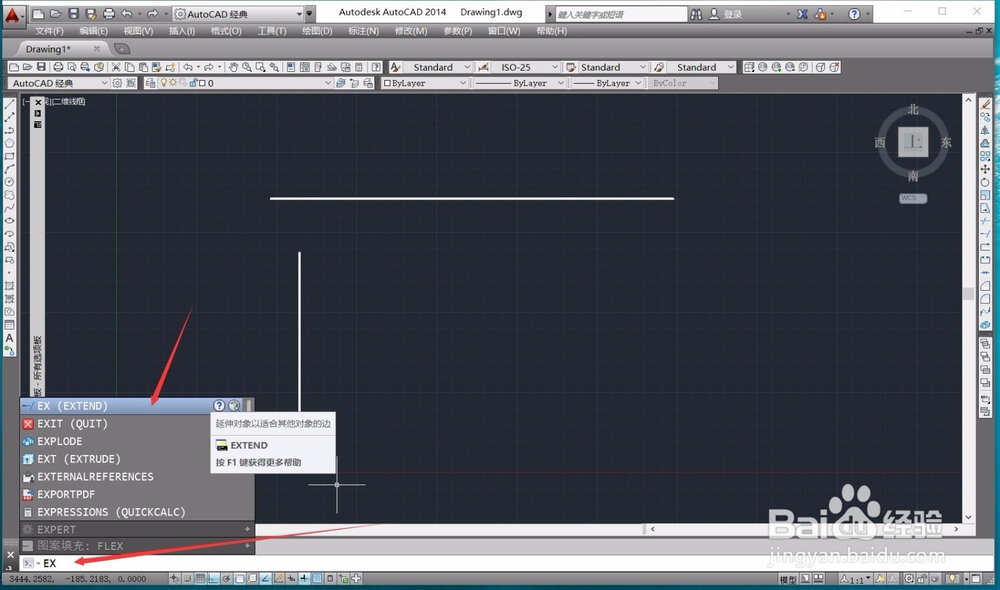This screenshot has width=1000, height=590.
Task: Toggle Object Snap in status bar
Action: pyautogui.click(x=240, y=579)
